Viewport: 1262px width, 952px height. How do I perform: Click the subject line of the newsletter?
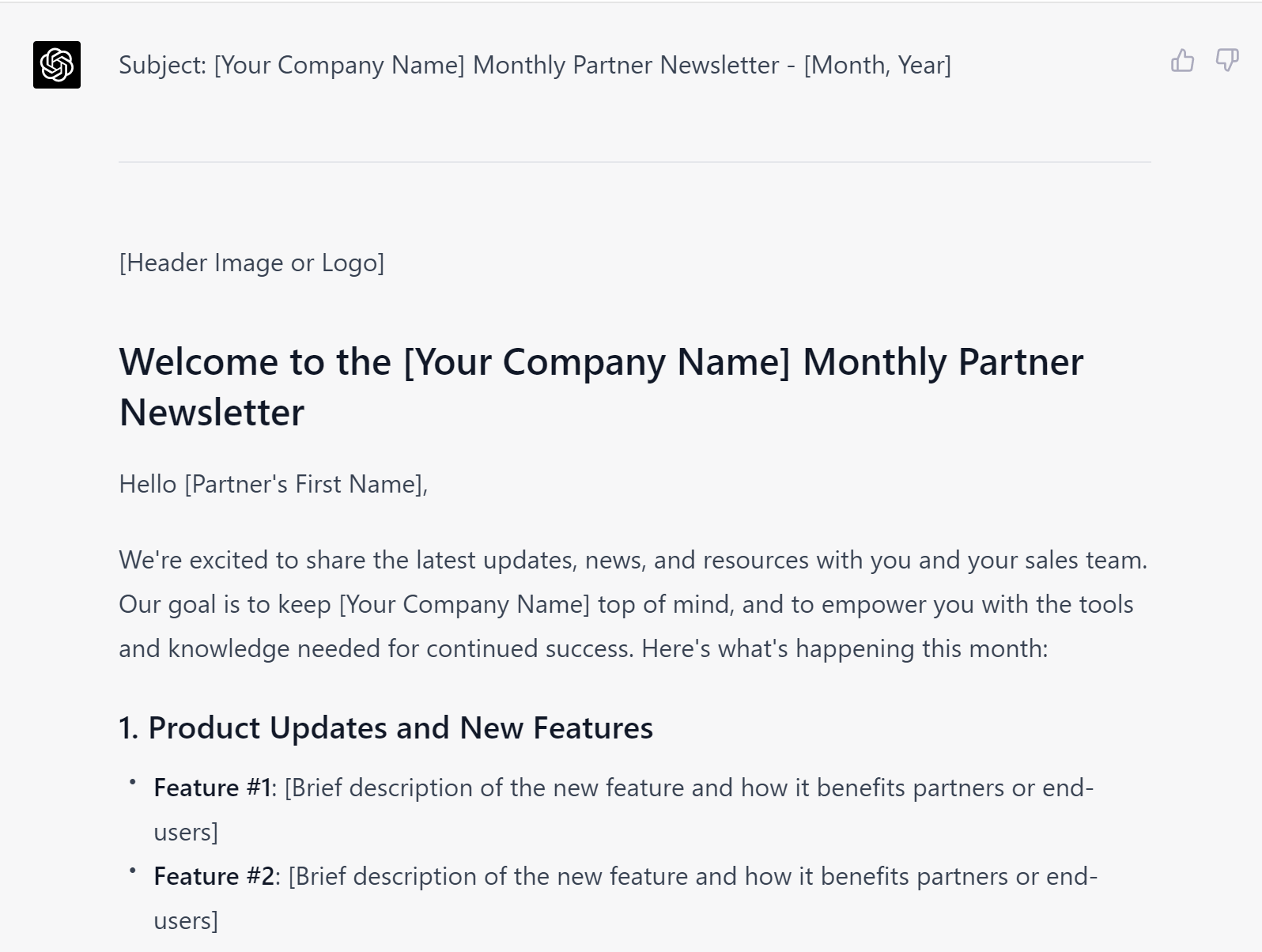pos(535,66)
